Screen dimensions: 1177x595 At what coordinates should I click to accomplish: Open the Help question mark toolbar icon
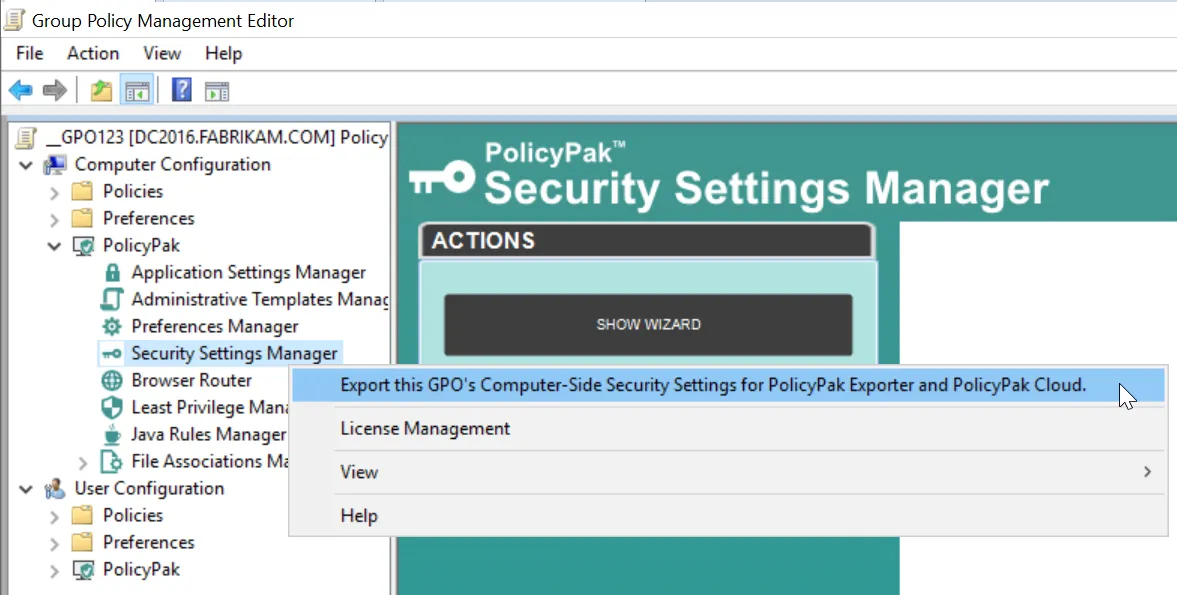[182, 90]
